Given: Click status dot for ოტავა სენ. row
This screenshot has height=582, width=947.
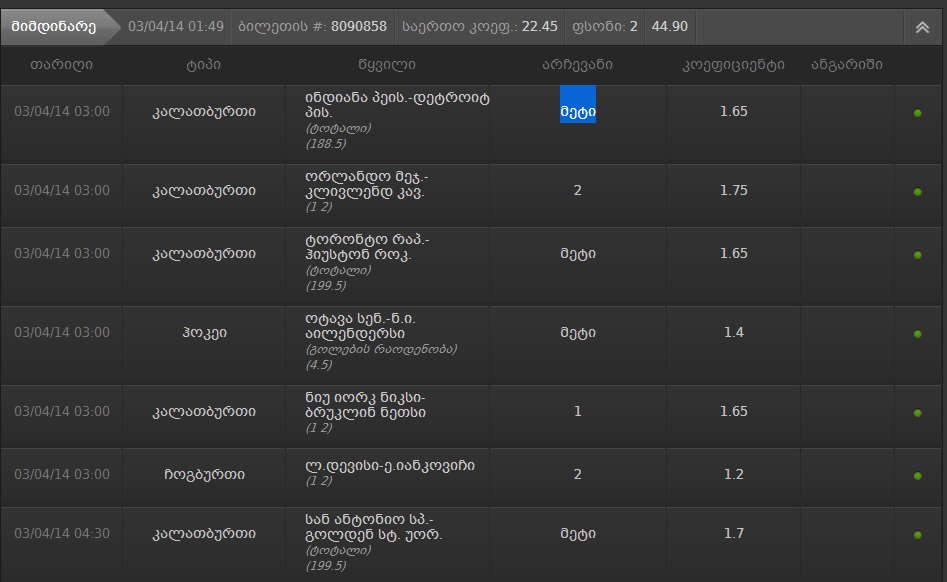Looking at the screenshot, I should (917, 334).
